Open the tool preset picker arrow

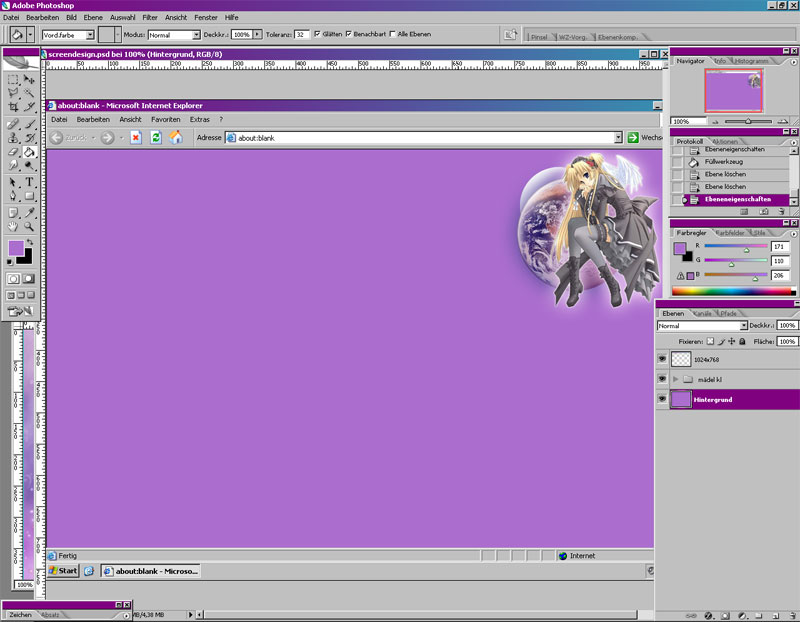[31, 35]
